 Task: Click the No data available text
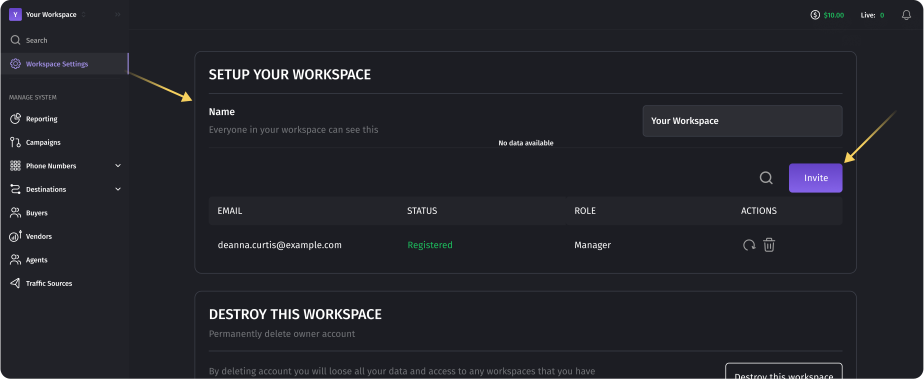click(x=526, y=143)
